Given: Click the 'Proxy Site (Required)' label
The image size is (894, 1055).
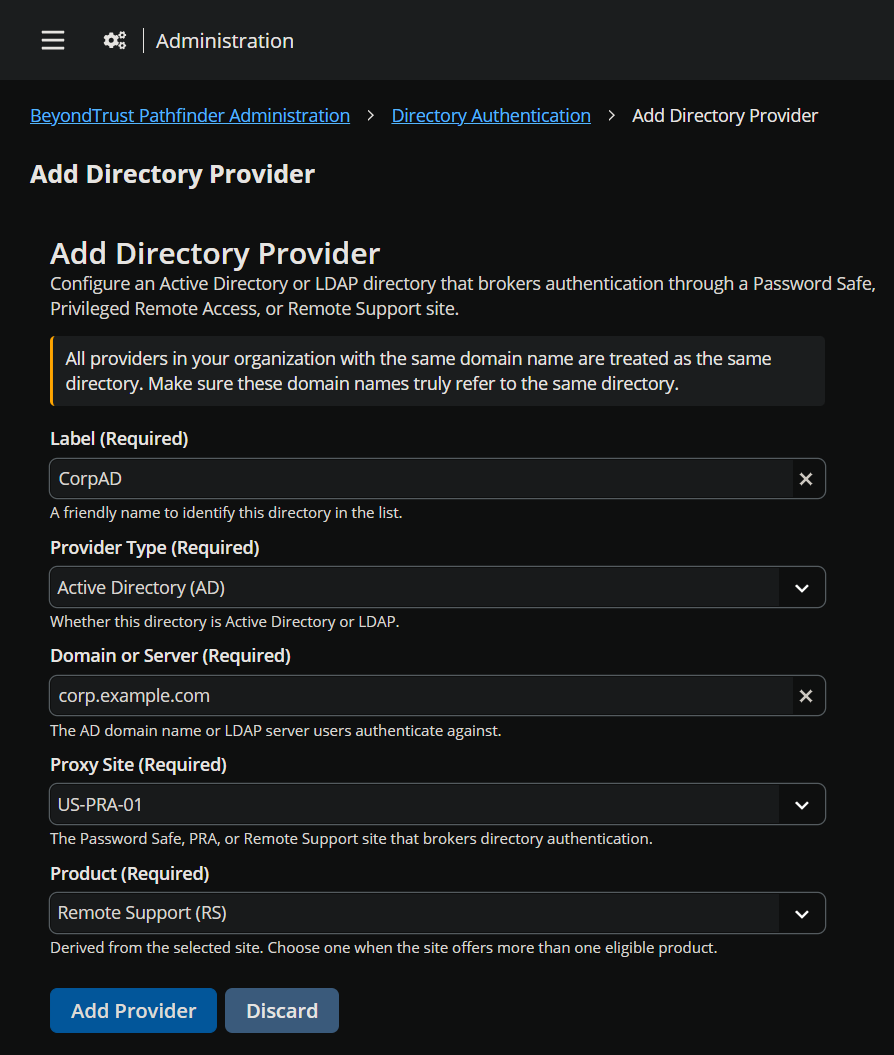Looking at the screenshot, I should 139,765.
